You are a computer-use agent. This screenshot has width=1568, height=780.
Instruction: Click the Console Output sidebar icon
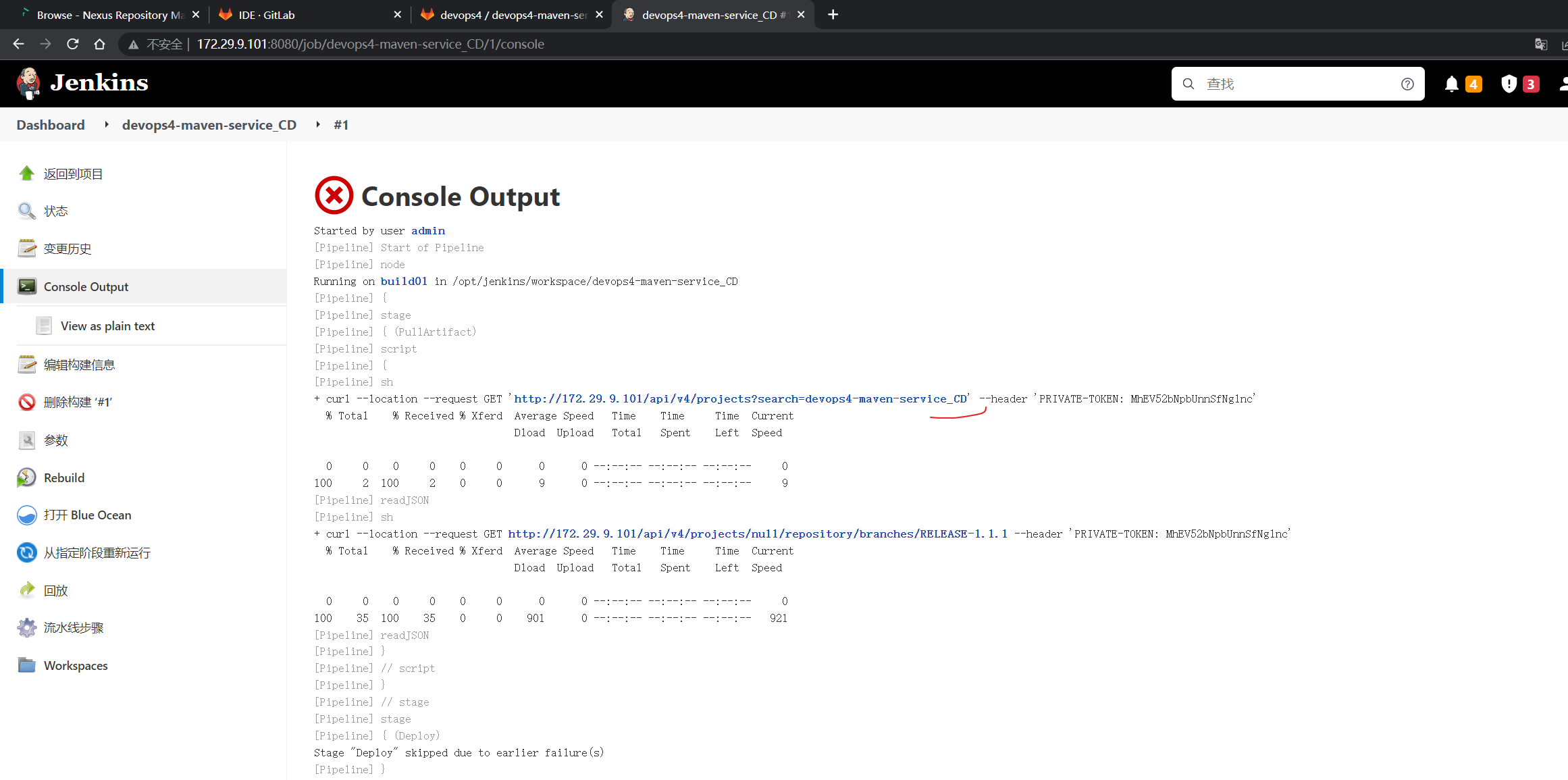tap(27, 287)
